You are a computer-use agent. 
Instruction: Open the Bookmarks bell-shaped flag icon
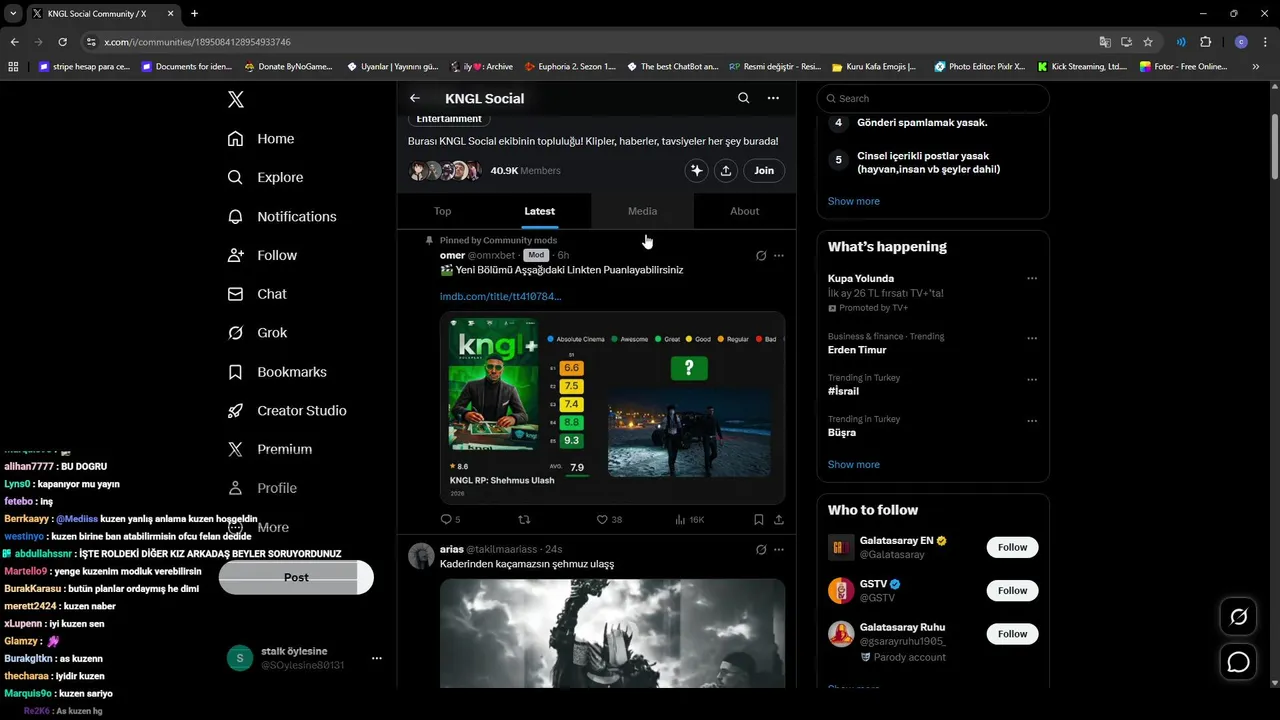click(x=235, y=372)
